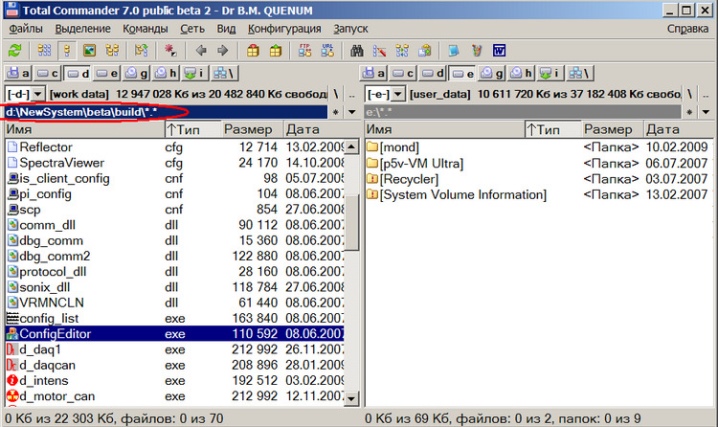Click the copy names to clipboard icon

424,50
